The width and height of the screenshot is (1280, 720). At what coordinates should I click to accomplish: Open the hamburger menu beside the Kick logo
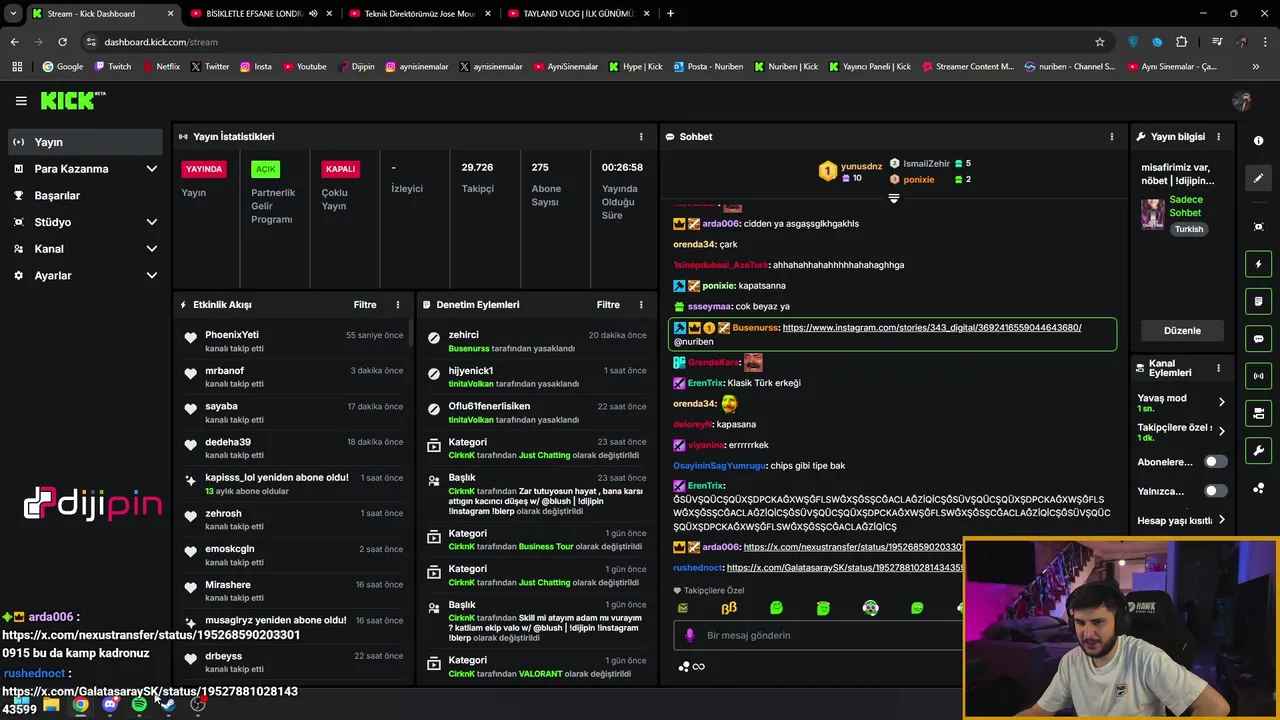pyautogui.click(x=21, y=100)
